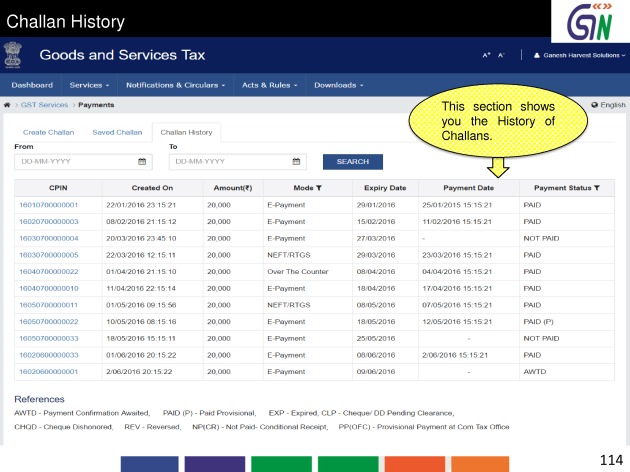
Task: Focus the To date input field
Action: 237,161
